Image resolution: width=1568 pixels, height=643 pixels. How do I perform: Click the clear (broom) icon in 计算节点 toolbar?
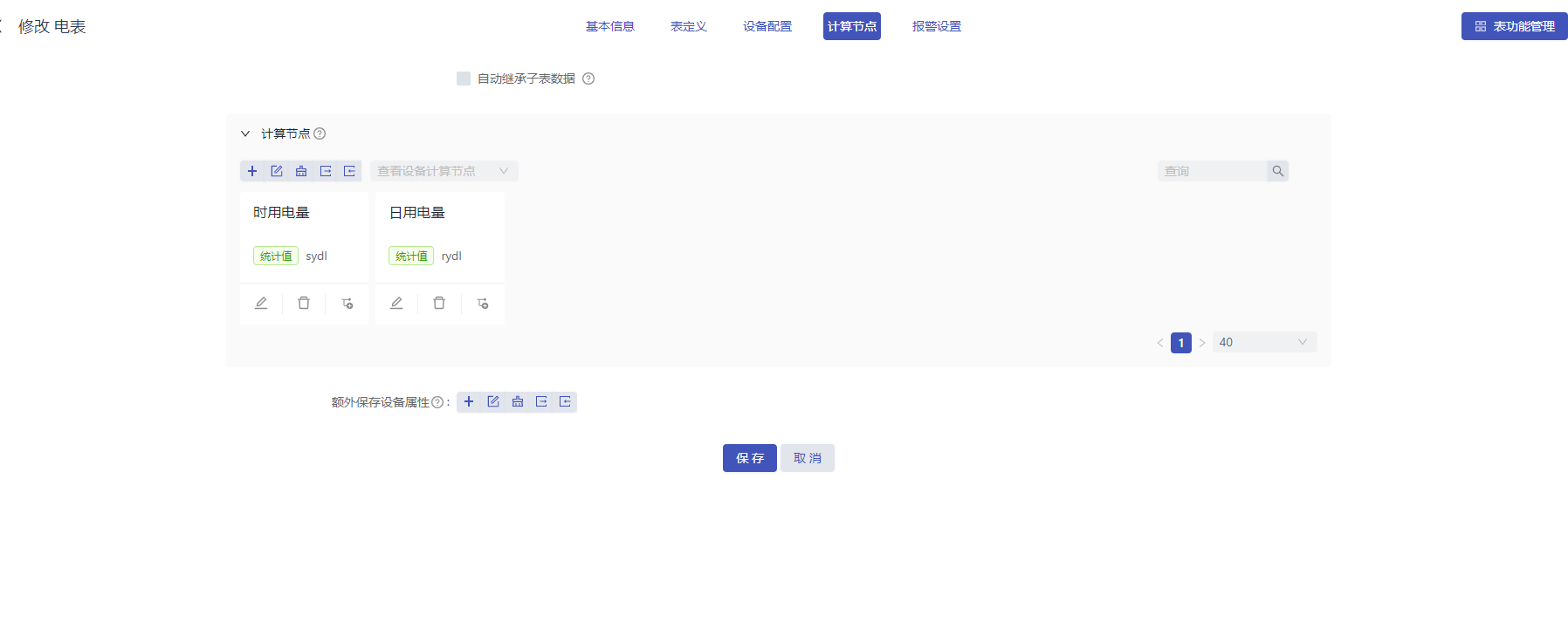[x=301, y=171]
